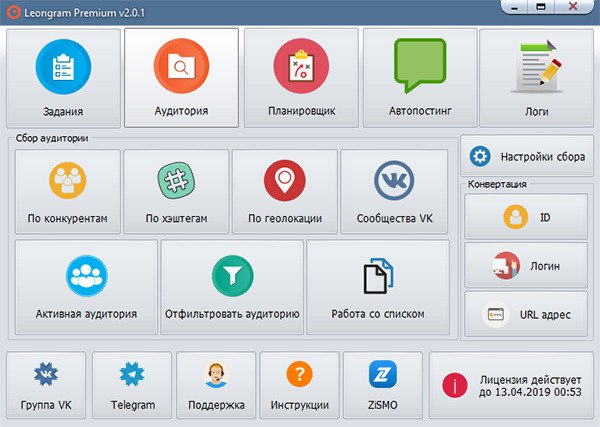Open the Автопостинг speech-bubble section
This screenshot has width=600, height=427.
[420, 78]
